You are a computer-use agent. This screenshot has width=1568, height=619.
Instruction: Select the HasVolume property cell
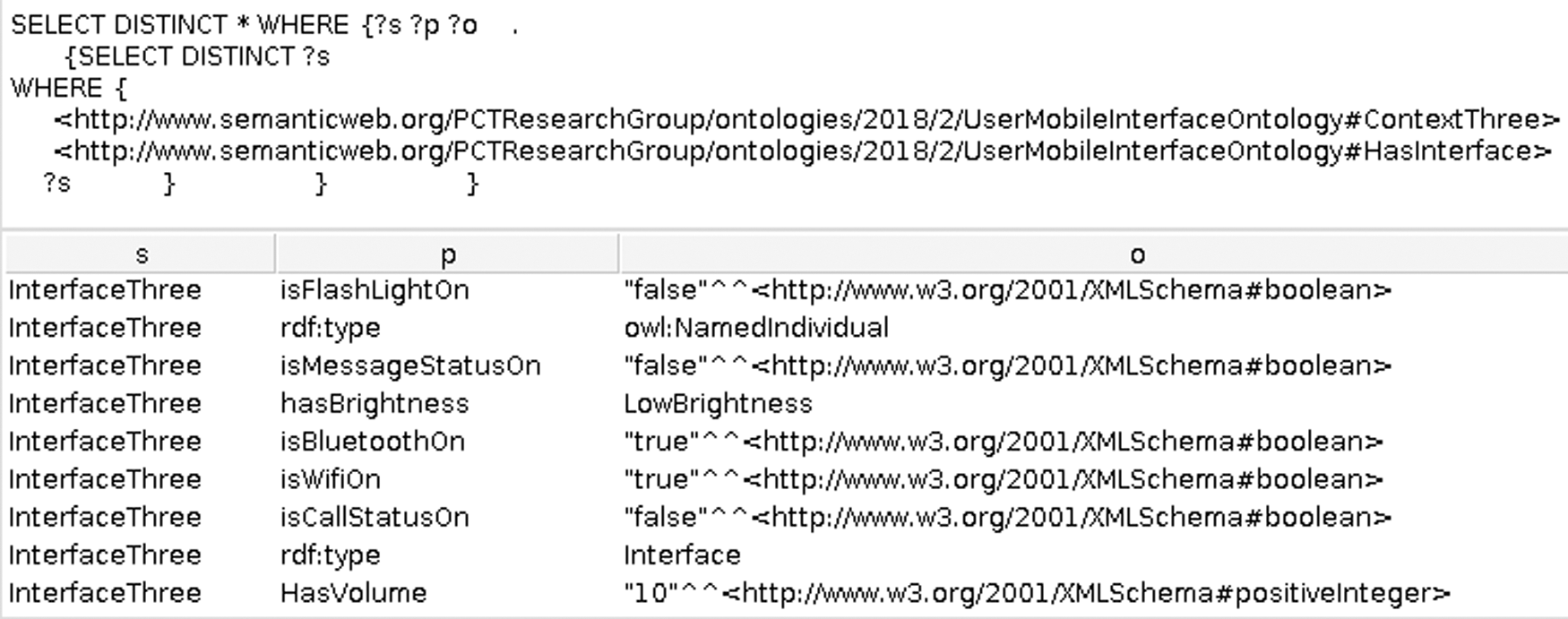click(x=447, y=593)
